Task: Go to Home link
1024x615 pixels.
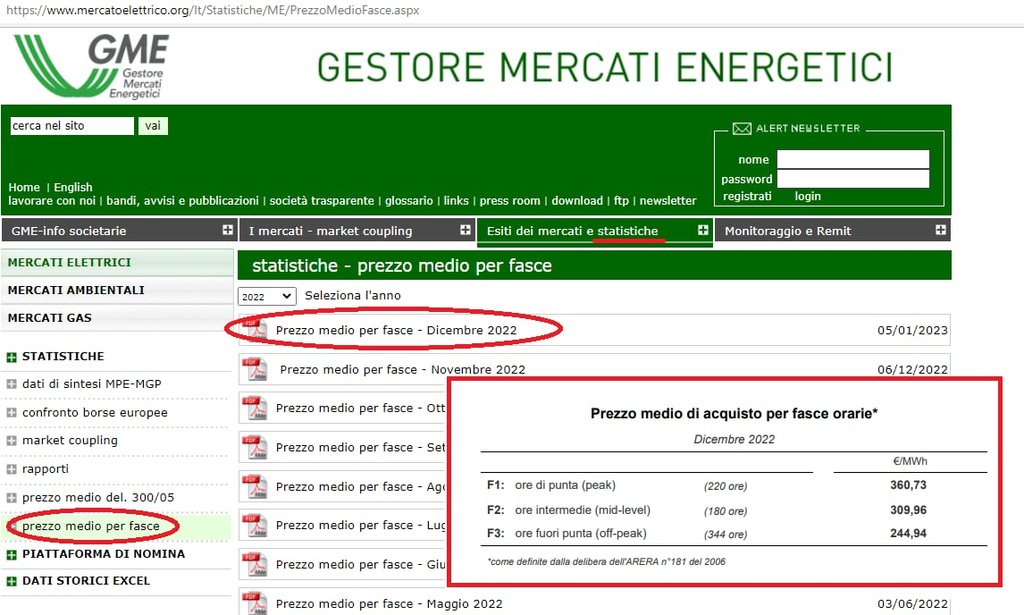Action: [x=24, y=187]
